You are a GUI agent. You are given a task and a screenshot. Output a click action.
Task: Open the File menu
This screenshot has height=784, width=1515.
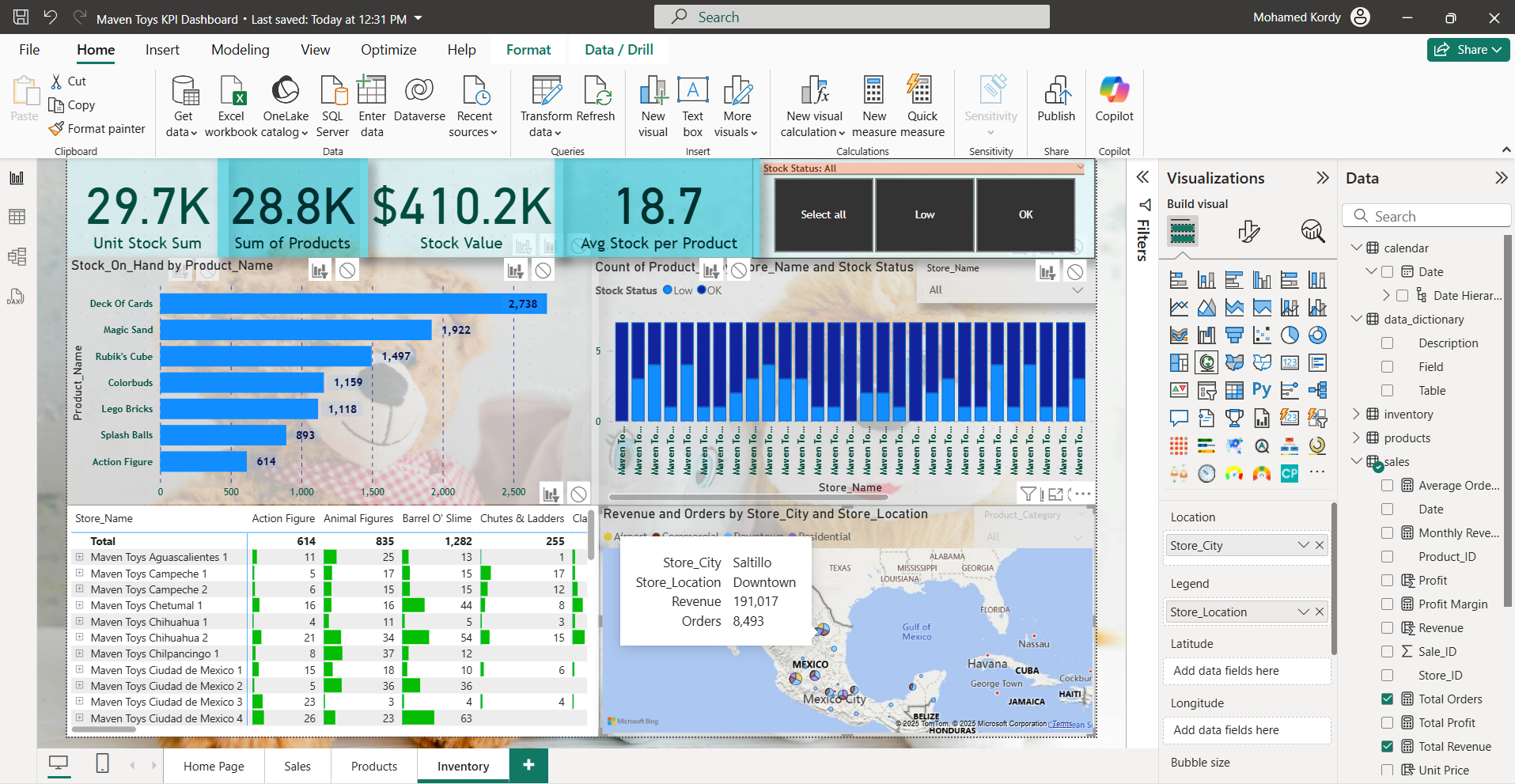(x=29, y=50)
